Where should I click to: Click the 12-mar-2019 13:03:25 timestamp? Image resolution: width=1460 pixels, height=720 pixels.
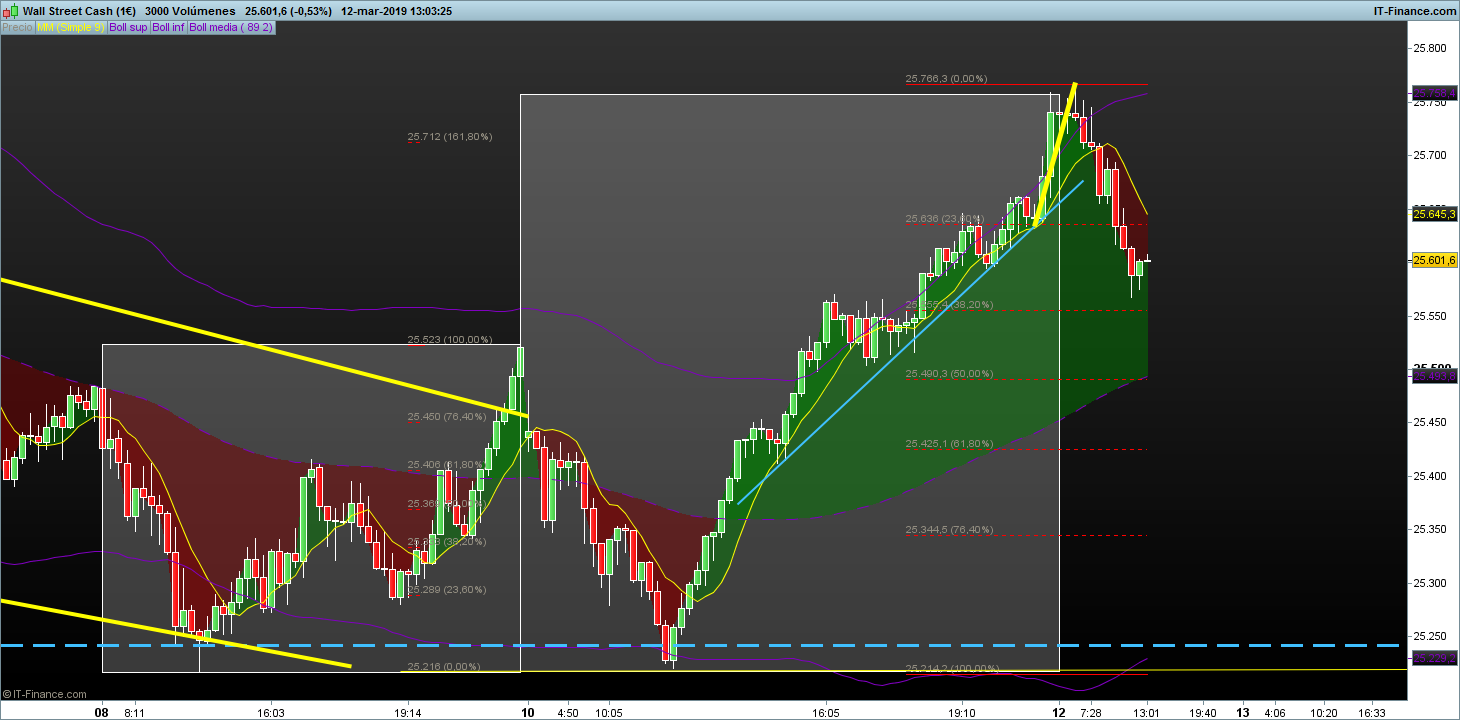396,11
